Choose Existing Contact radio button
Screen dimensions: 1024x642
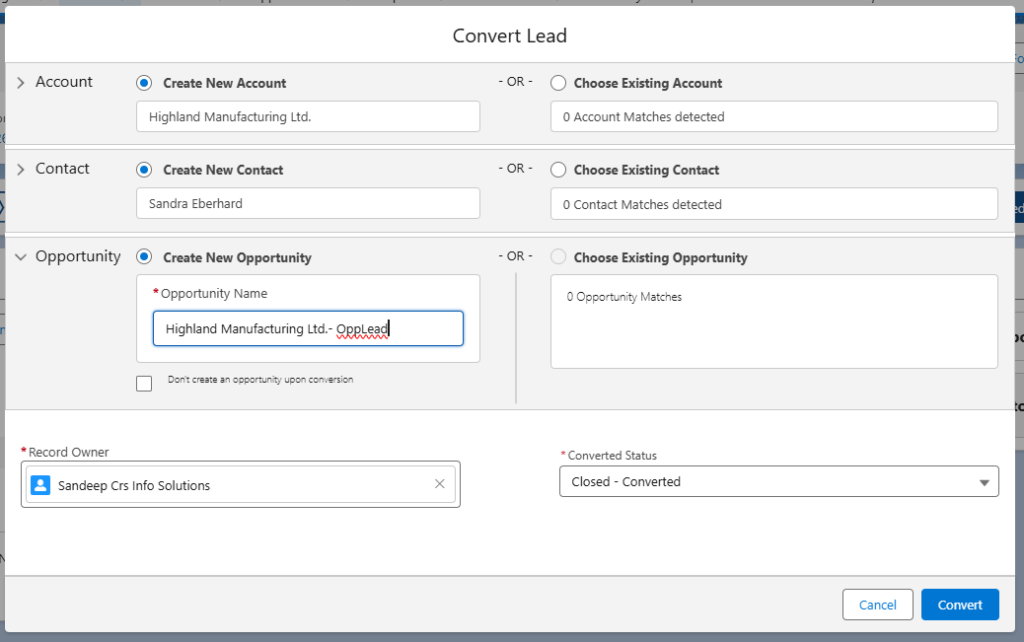558,170
